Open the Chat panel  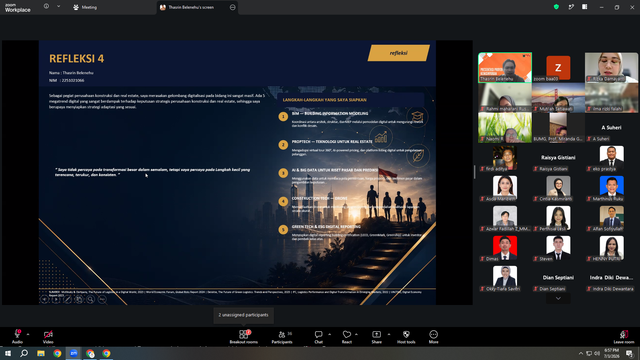(x=318, y=336)
